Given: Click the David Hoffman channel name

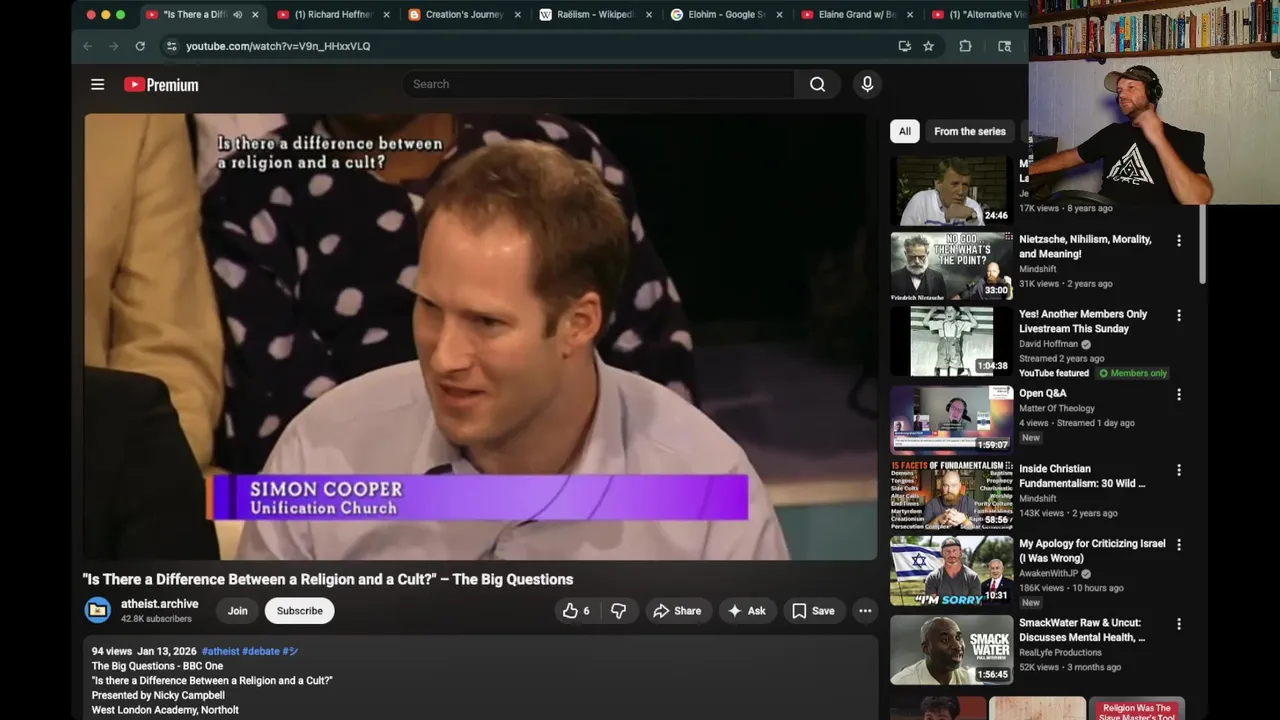Looking at the screenshot, I should [x=1048, y=344].
